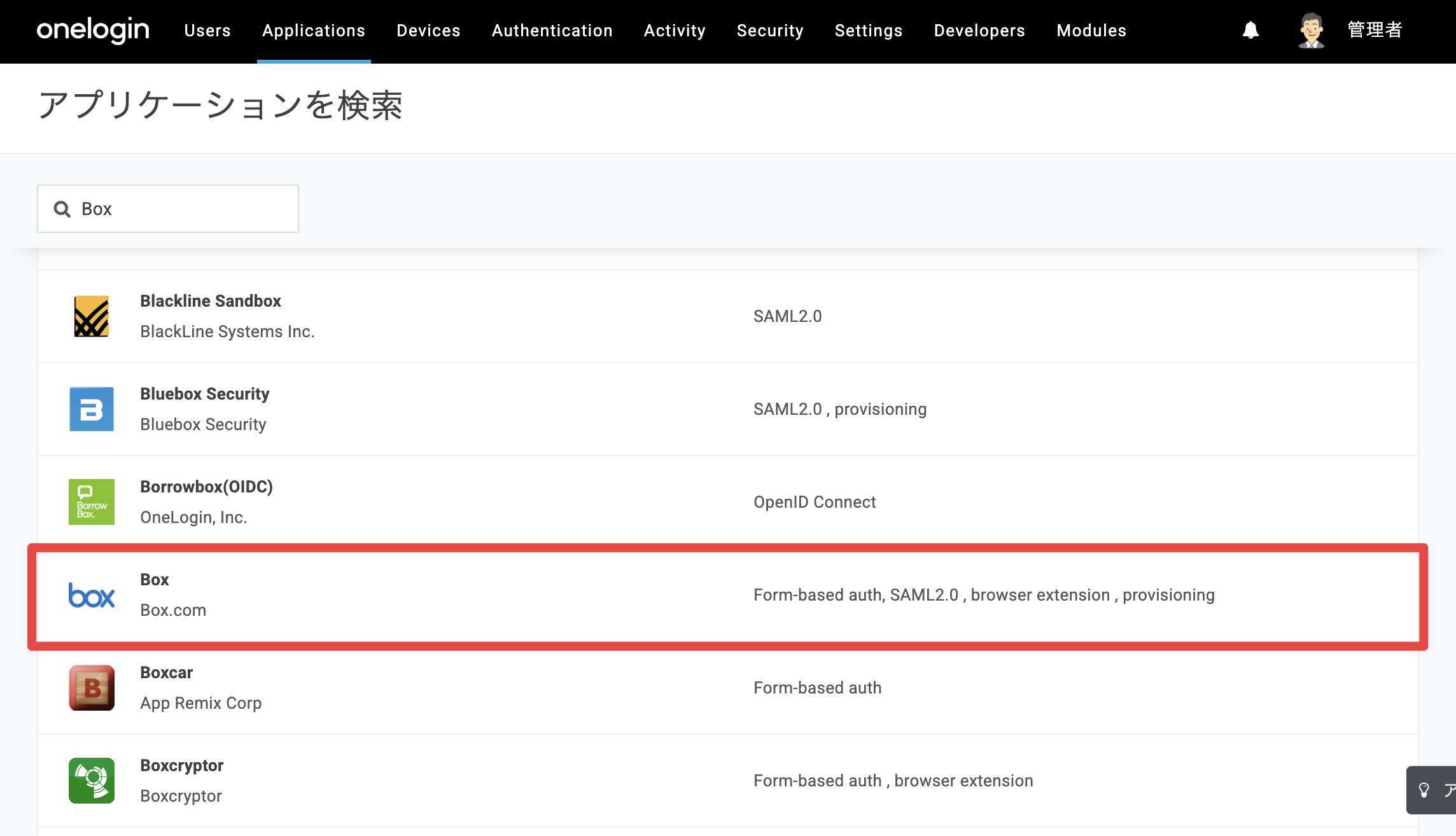Viewport: 1456px width, 836px height.
Task: Click the SAML2.0 , provisioning text for Bluebox
Action: (840, 409)
